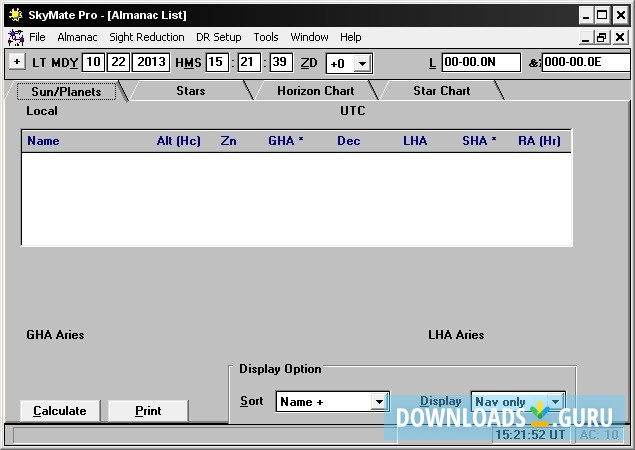
Task: Click the RA (Hr) column header
Action: (x=539, y=141)
